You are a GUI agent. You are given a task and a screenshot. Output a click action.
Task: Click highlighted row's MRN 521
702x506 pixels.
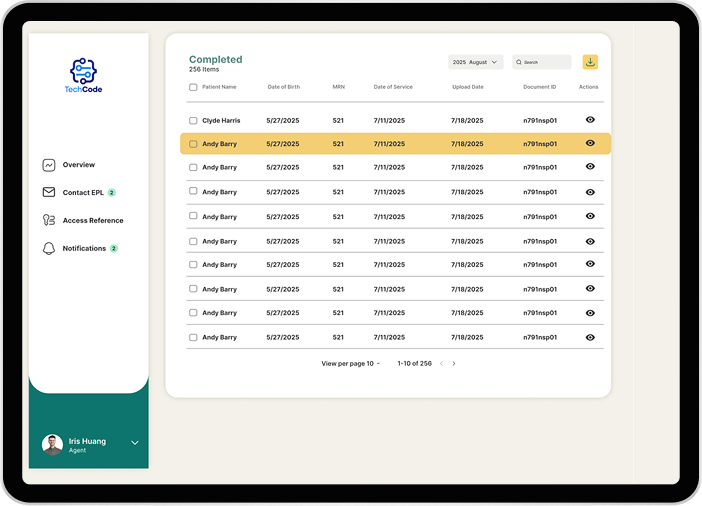[x=338, y=144]
